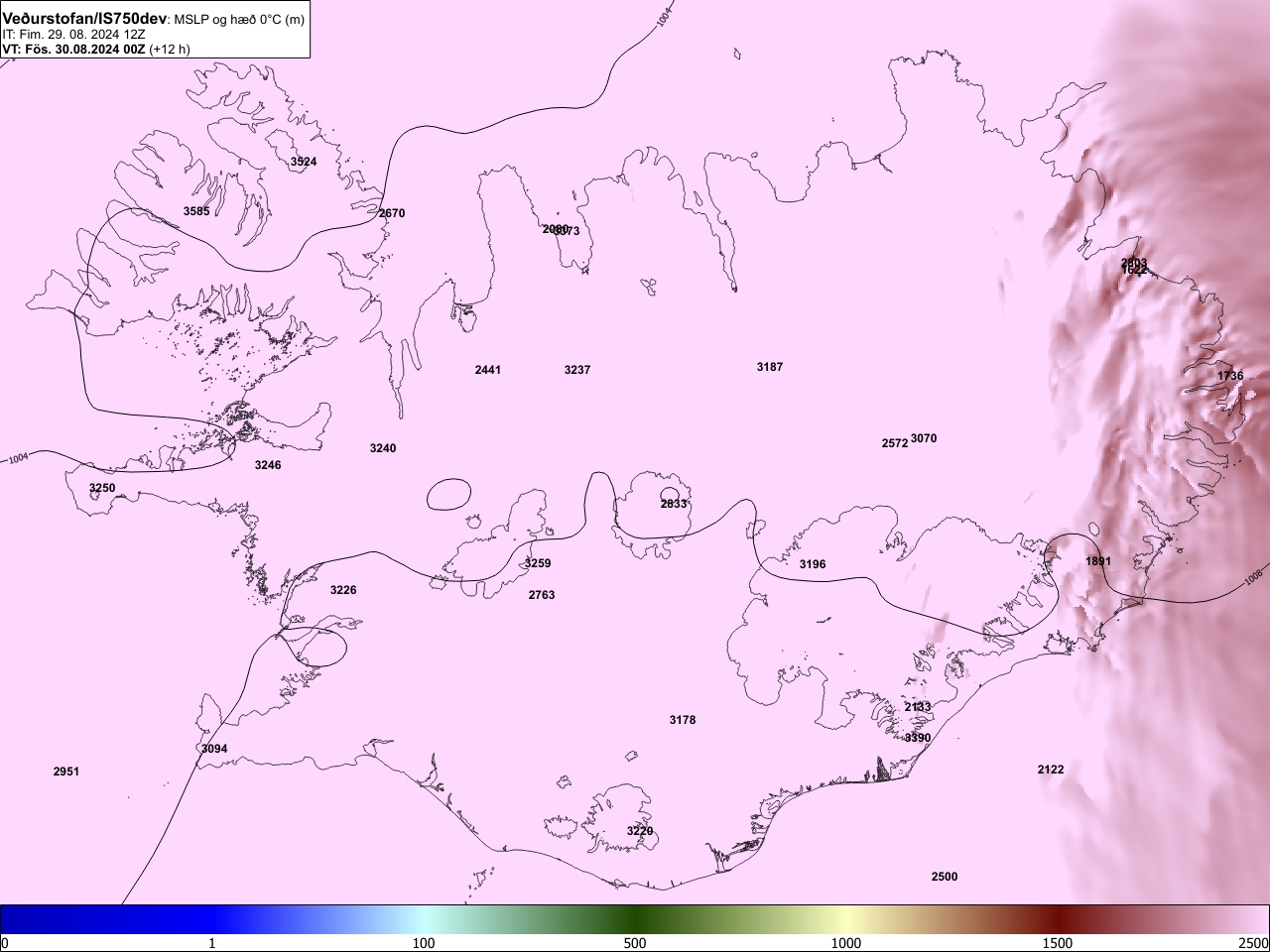Pick the dark red segment of the color scale
Screen dimensions: 1270x952
(1058, 920)
